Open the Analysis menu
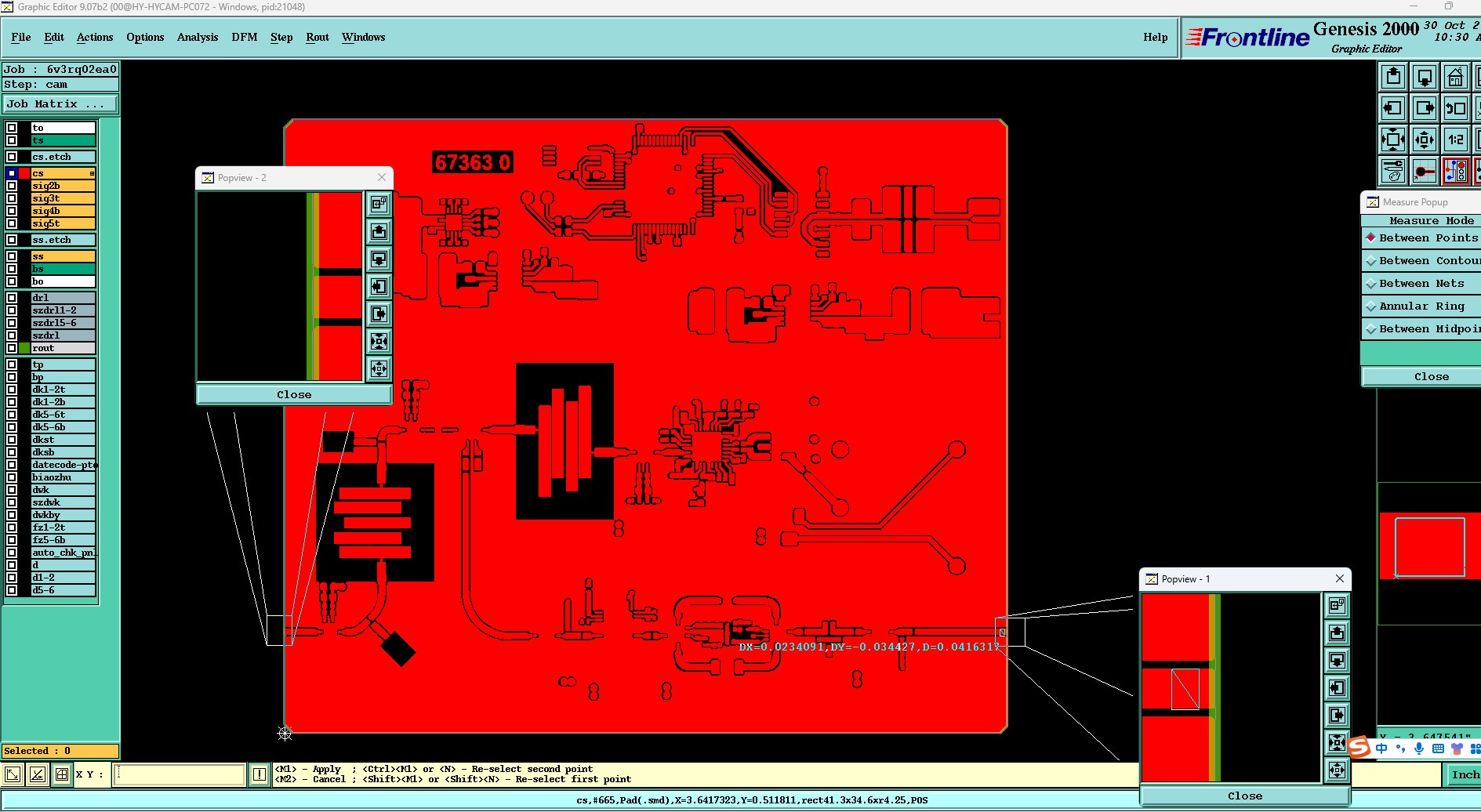1481x812 pixels. [x=198, y=37]
